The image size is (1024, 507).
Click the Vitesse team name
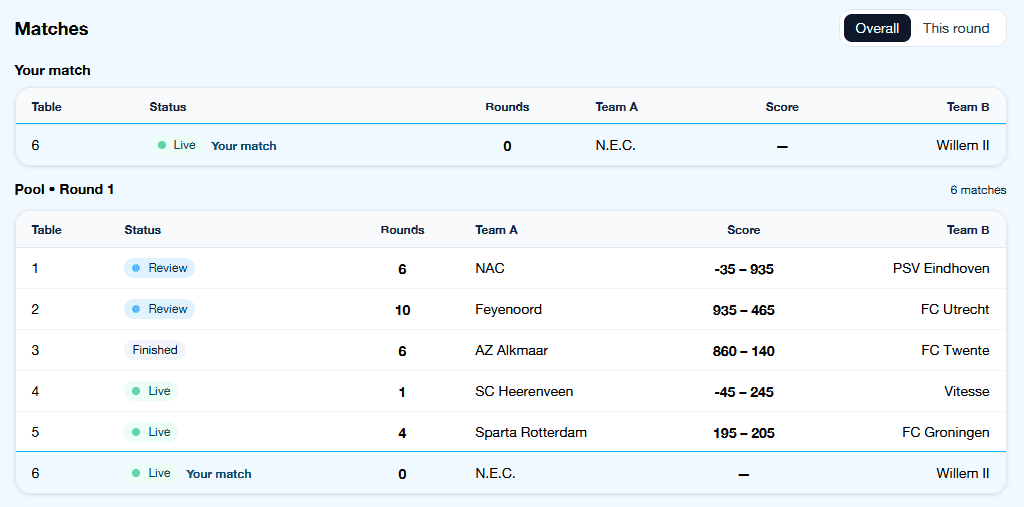(x=966, y=391)
